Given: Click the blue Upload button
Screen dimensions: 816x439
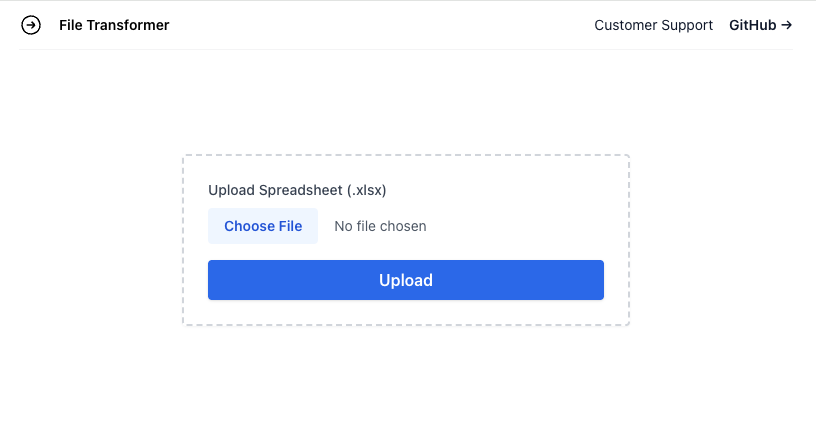Looking at the screenshot, I should point(406,280).
